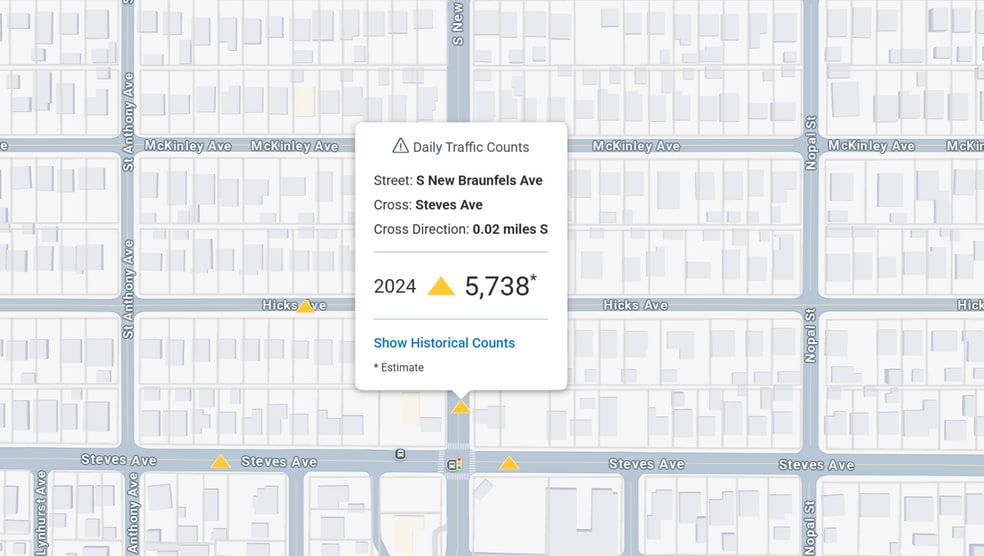The width and height of the screenshot is (984, 556).
Task: Click the Steves Ave traffic marker right of the intersection
Action: point(509,463)
